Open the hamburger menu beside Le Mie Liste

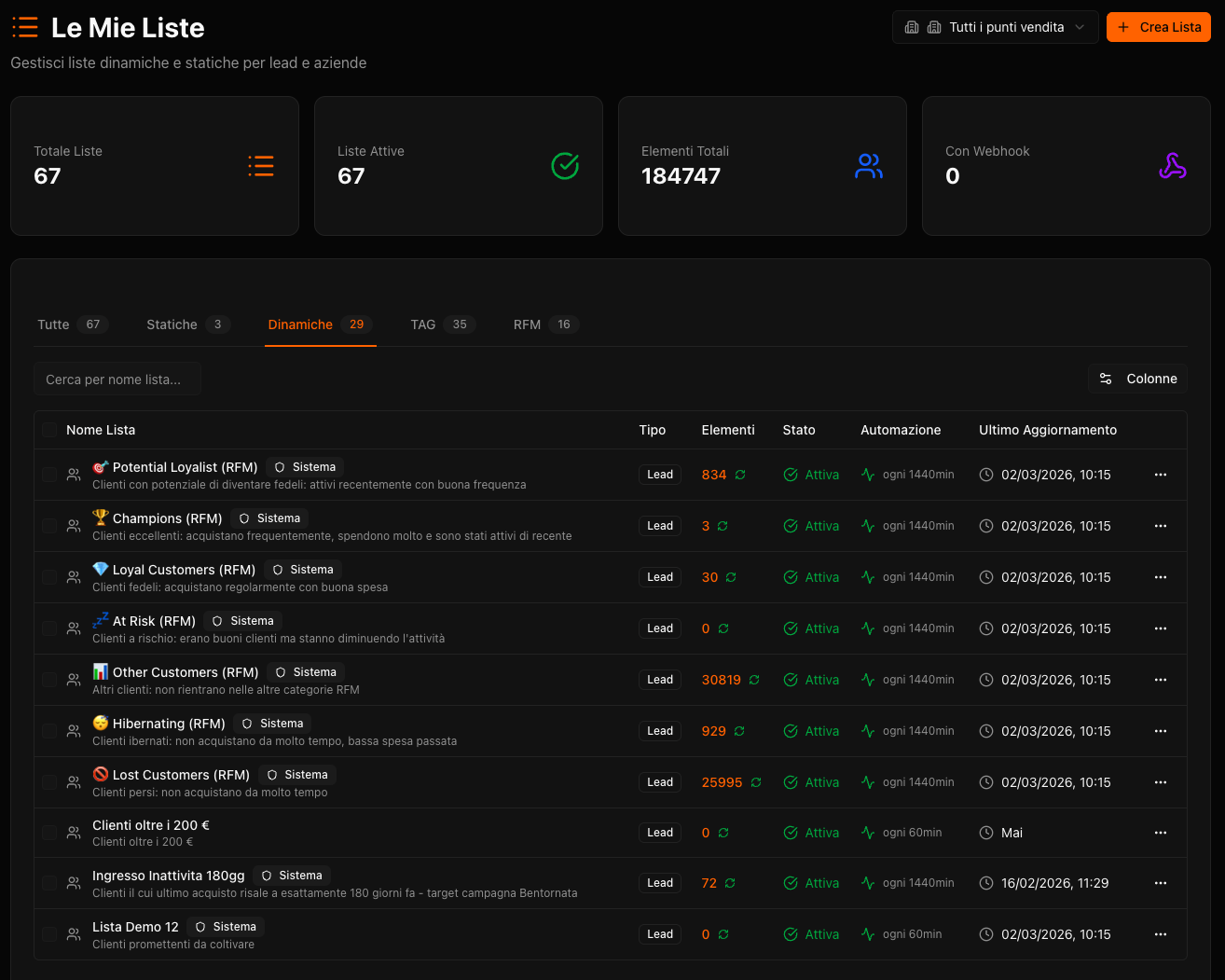click(x=24, y=27)
